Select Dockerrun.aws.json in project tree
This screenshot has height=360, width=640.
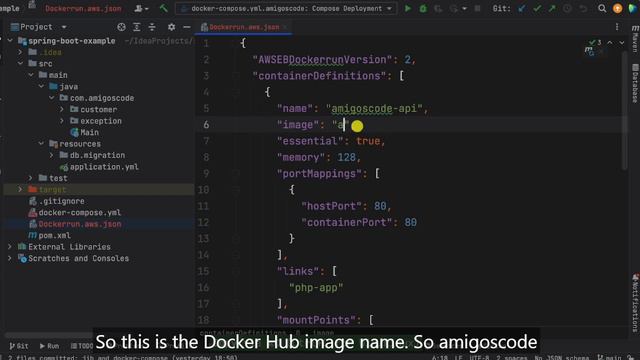(x=75, y=224)
